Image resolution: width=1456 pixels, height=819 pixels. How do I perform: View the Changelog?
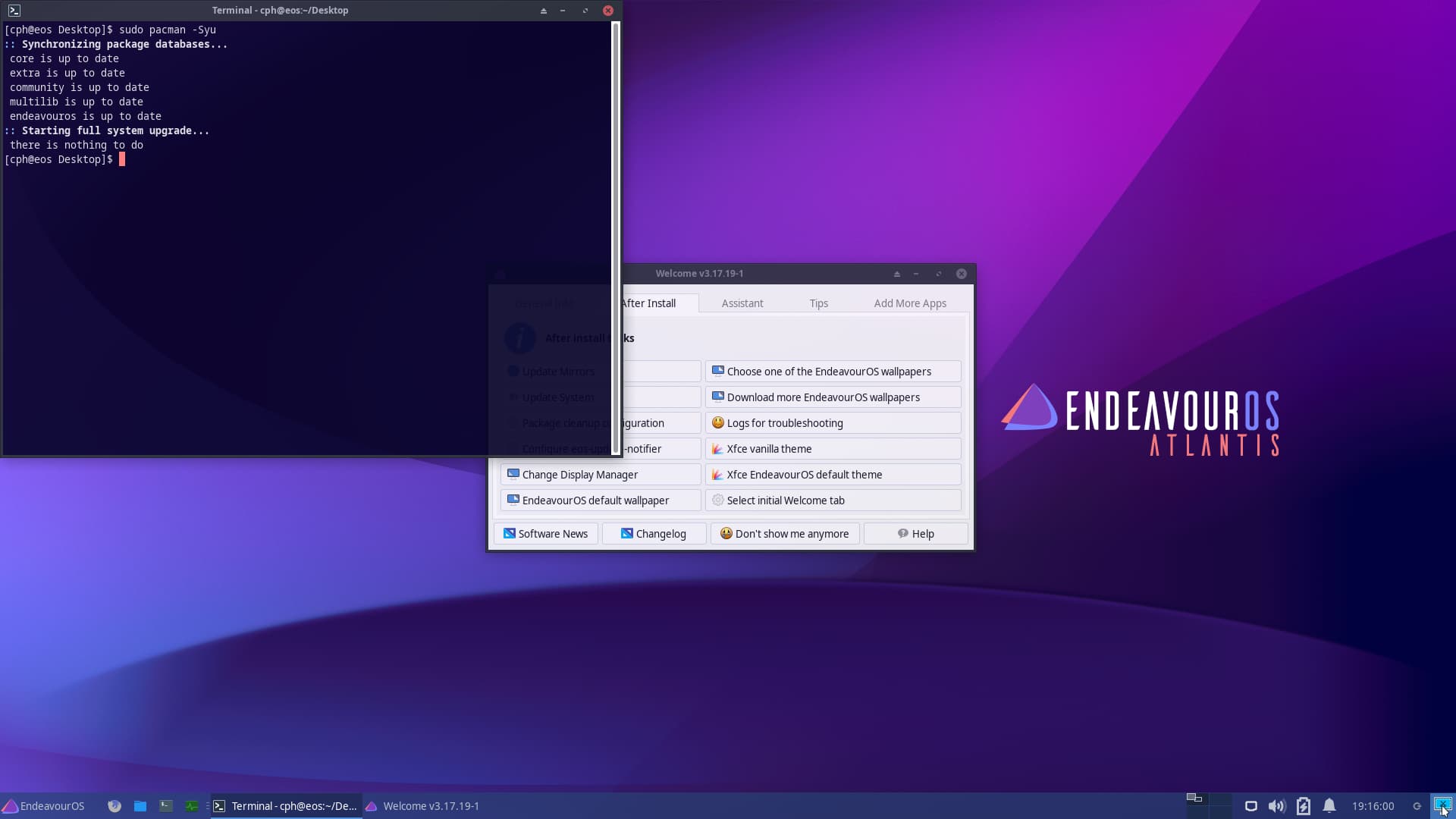(x=654, y=534)
